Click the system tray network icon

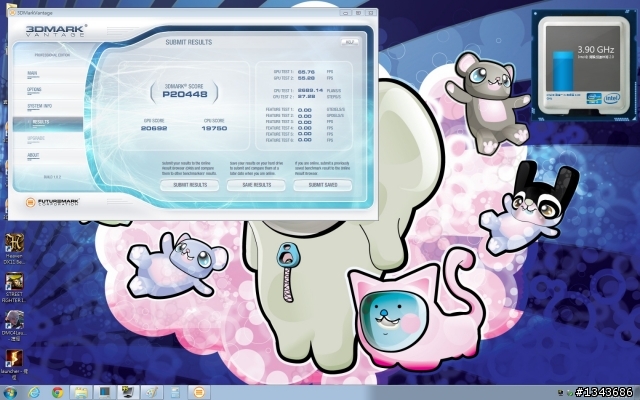click(562, 393)
